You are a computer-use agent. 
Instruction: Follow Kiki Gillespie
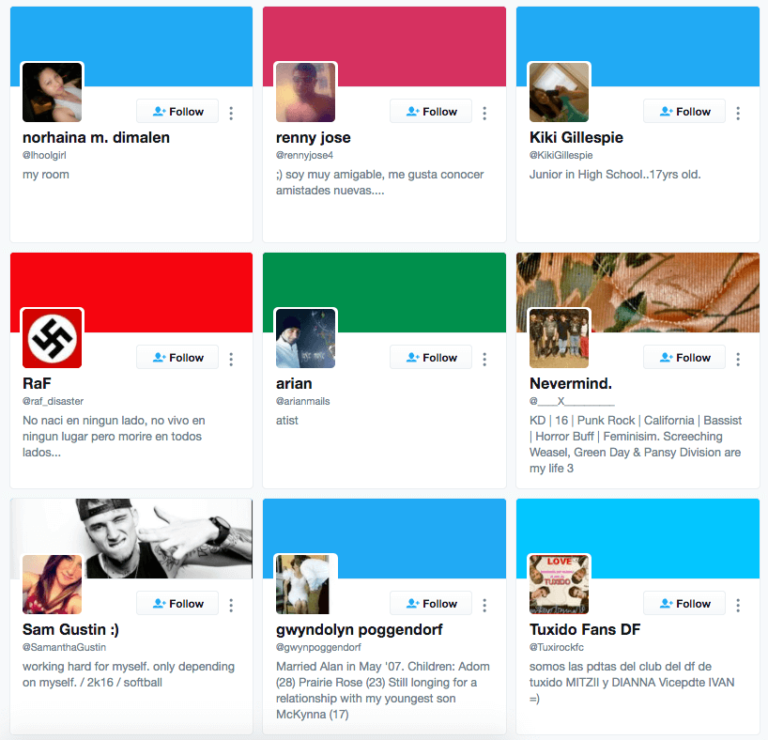point(684,111)
